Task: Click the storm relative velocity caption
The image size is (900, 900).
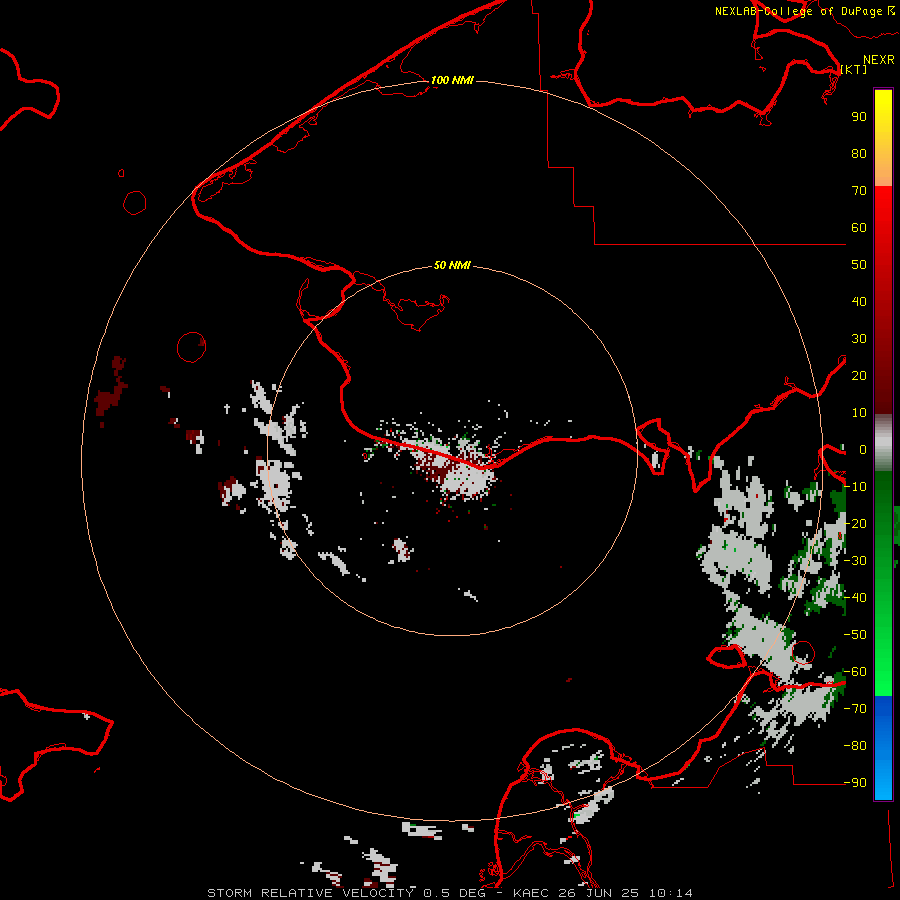Action: pyautogui.click(x=449, y=893)
